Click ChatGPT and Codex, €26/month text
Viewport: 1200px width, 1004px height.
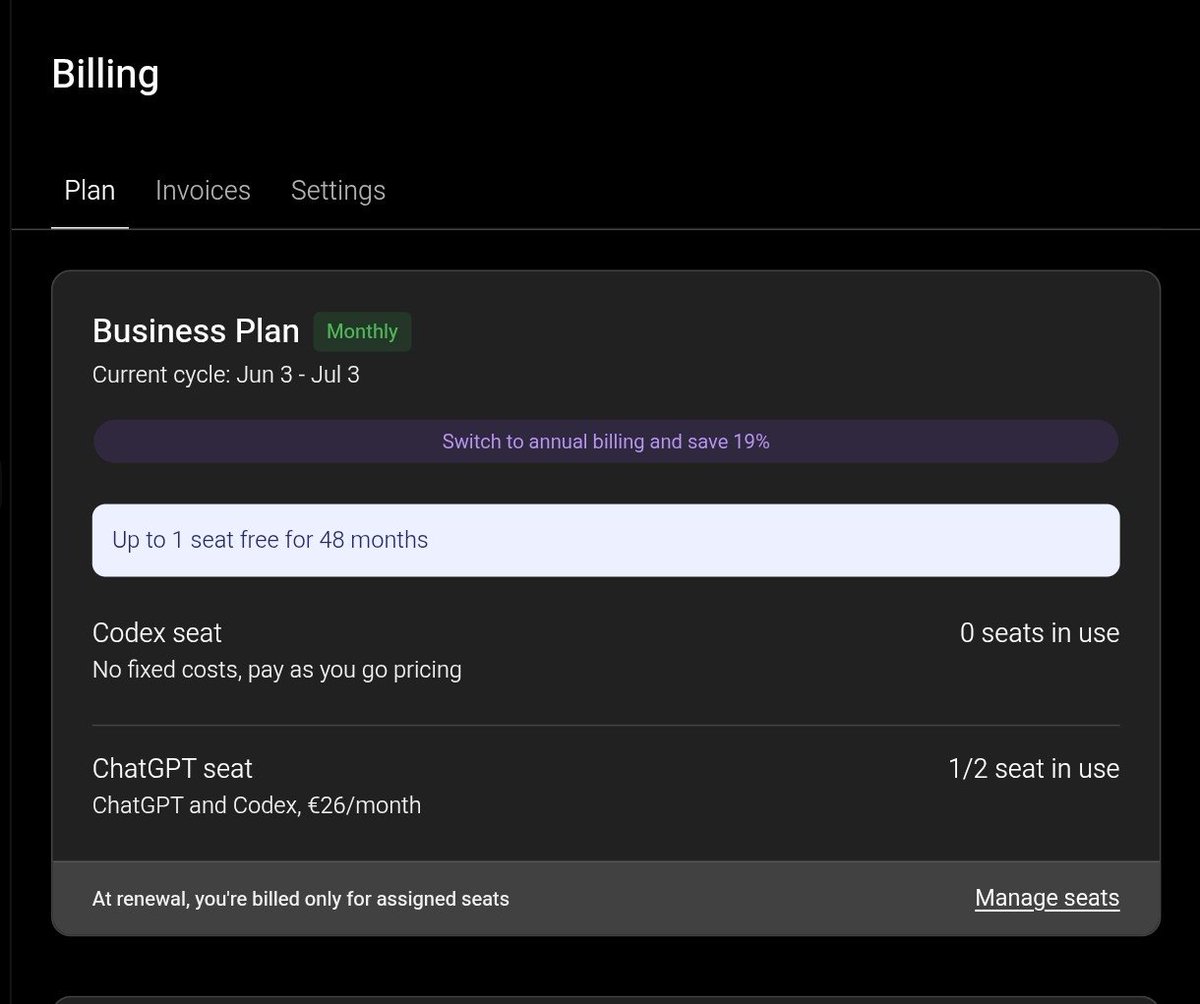[x=256, y=805]
